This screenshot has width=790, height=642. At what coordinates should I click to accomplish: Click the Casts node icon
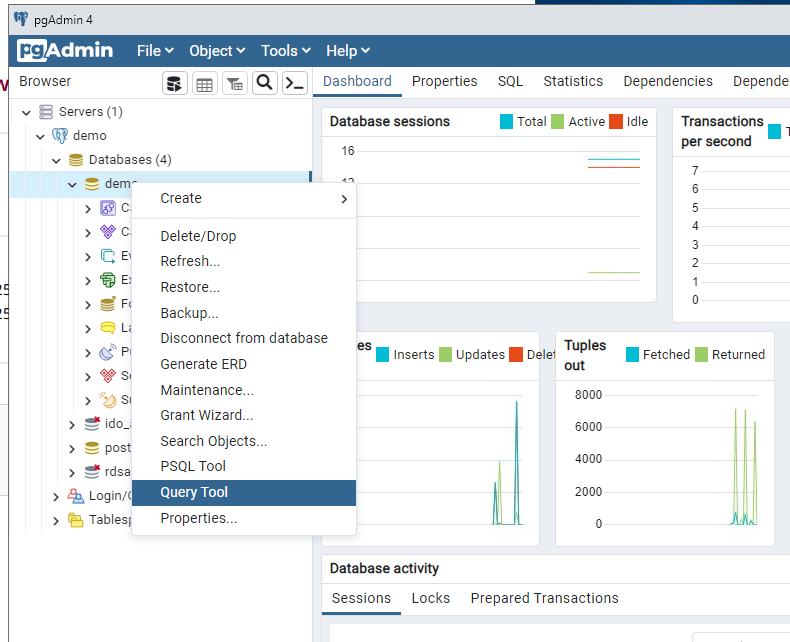coord(108,208)
